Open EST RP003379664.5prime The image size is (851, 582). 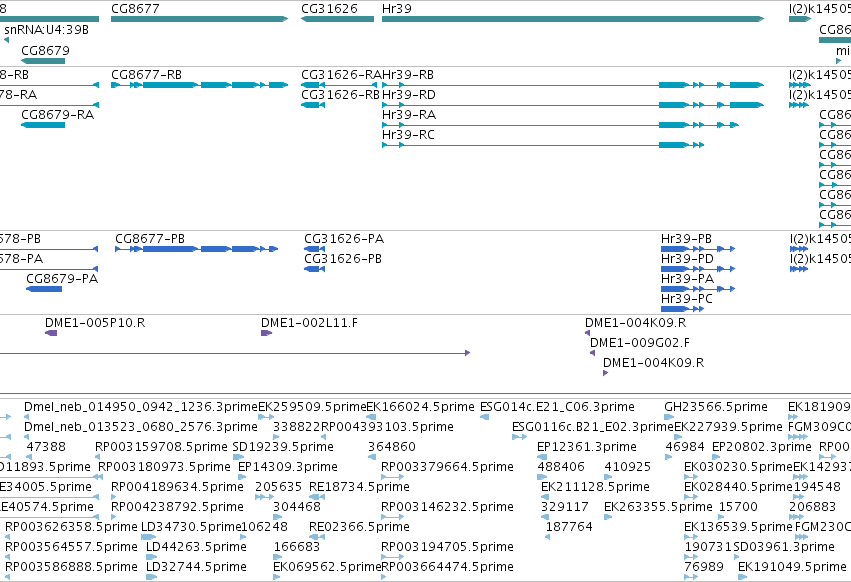click(447, 467)
